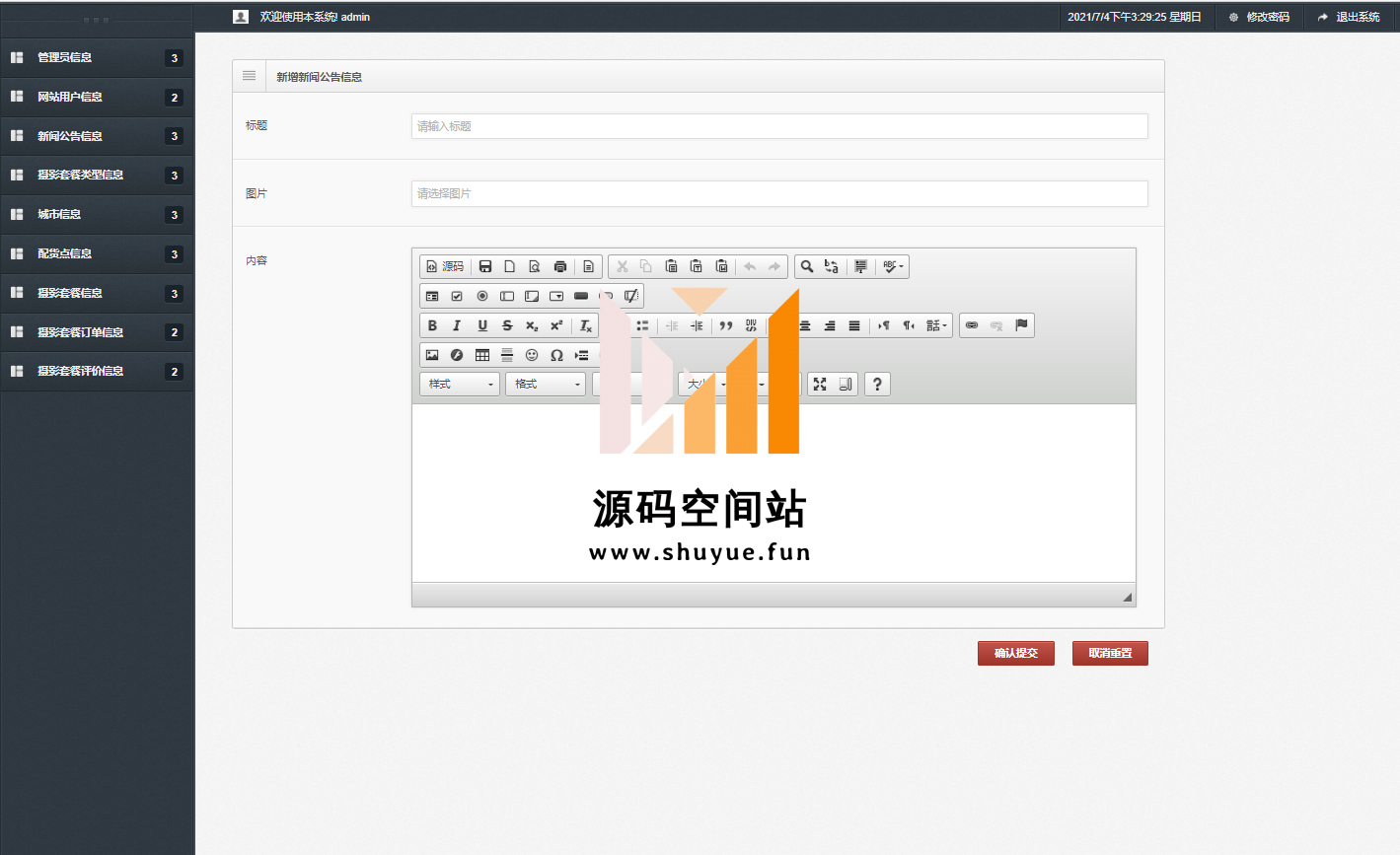Toggle Block Quote formatting
The image size is (1400, 855).
[x=726, y=325]
